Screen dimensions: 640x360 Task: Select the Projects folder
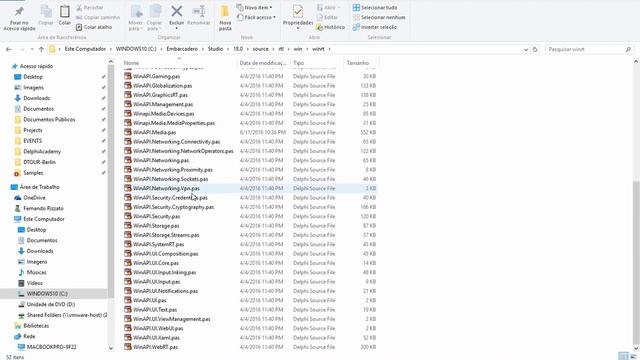28,130
